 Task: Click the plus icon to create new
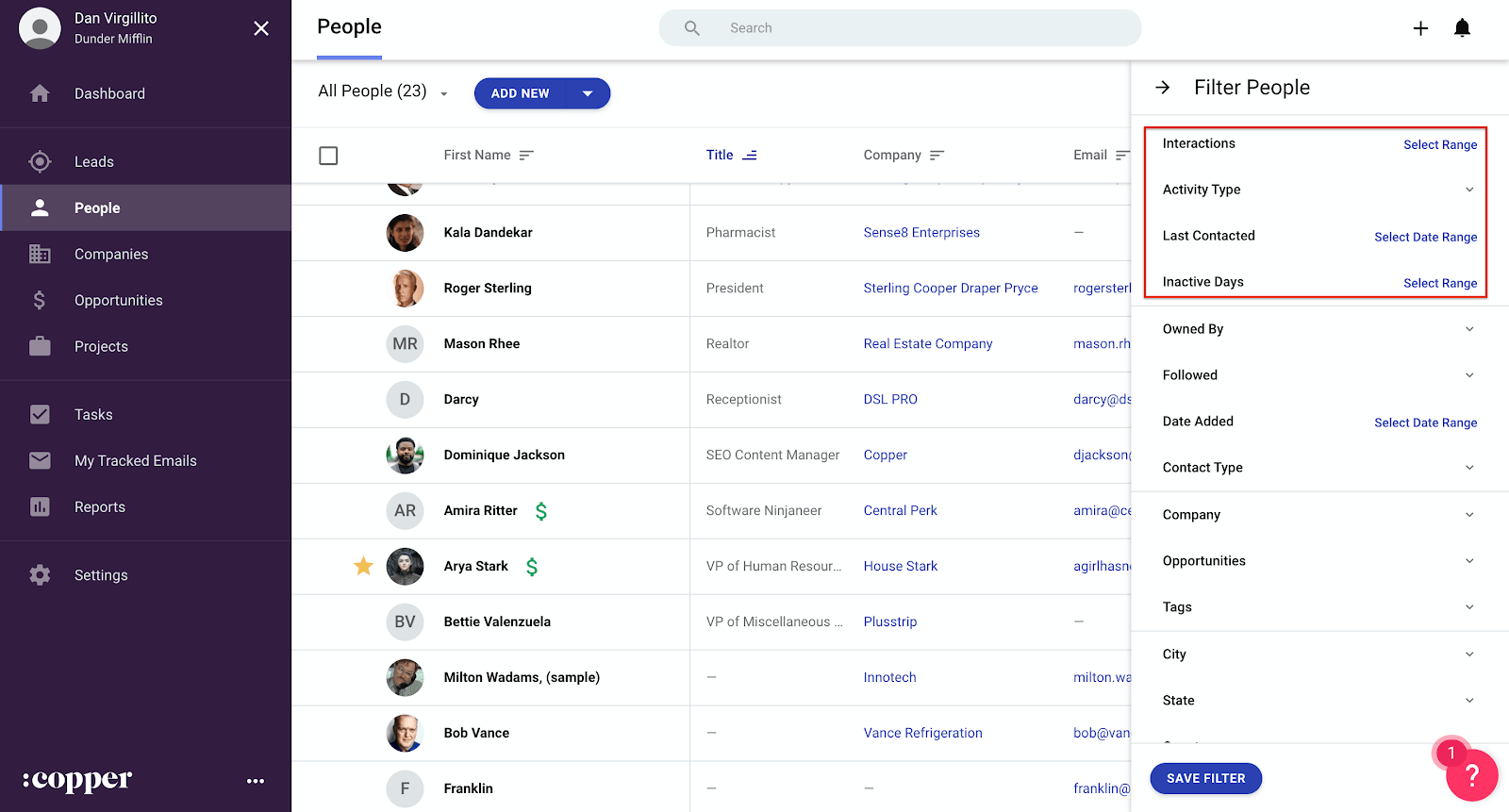tap(1420, 28)
